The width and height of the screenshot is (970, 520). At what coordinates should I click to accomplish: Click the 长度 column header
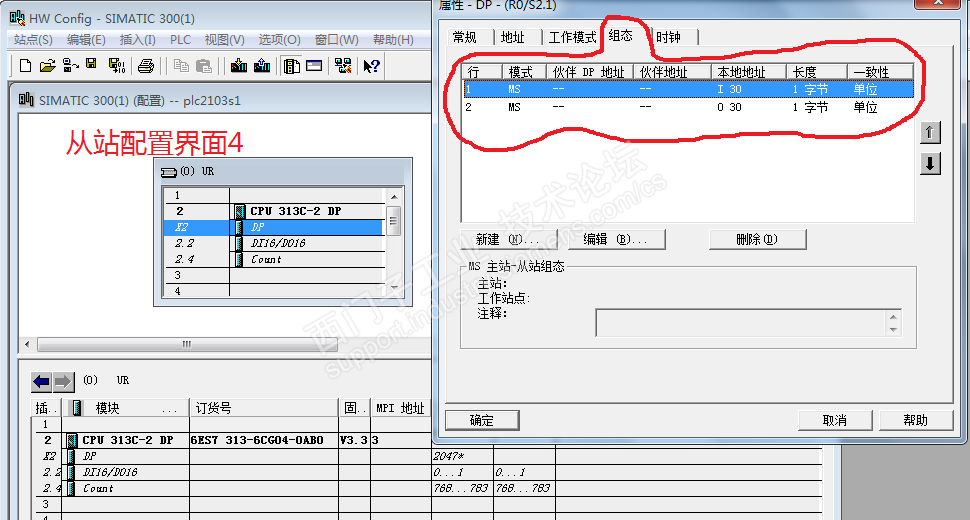(817, 72)
